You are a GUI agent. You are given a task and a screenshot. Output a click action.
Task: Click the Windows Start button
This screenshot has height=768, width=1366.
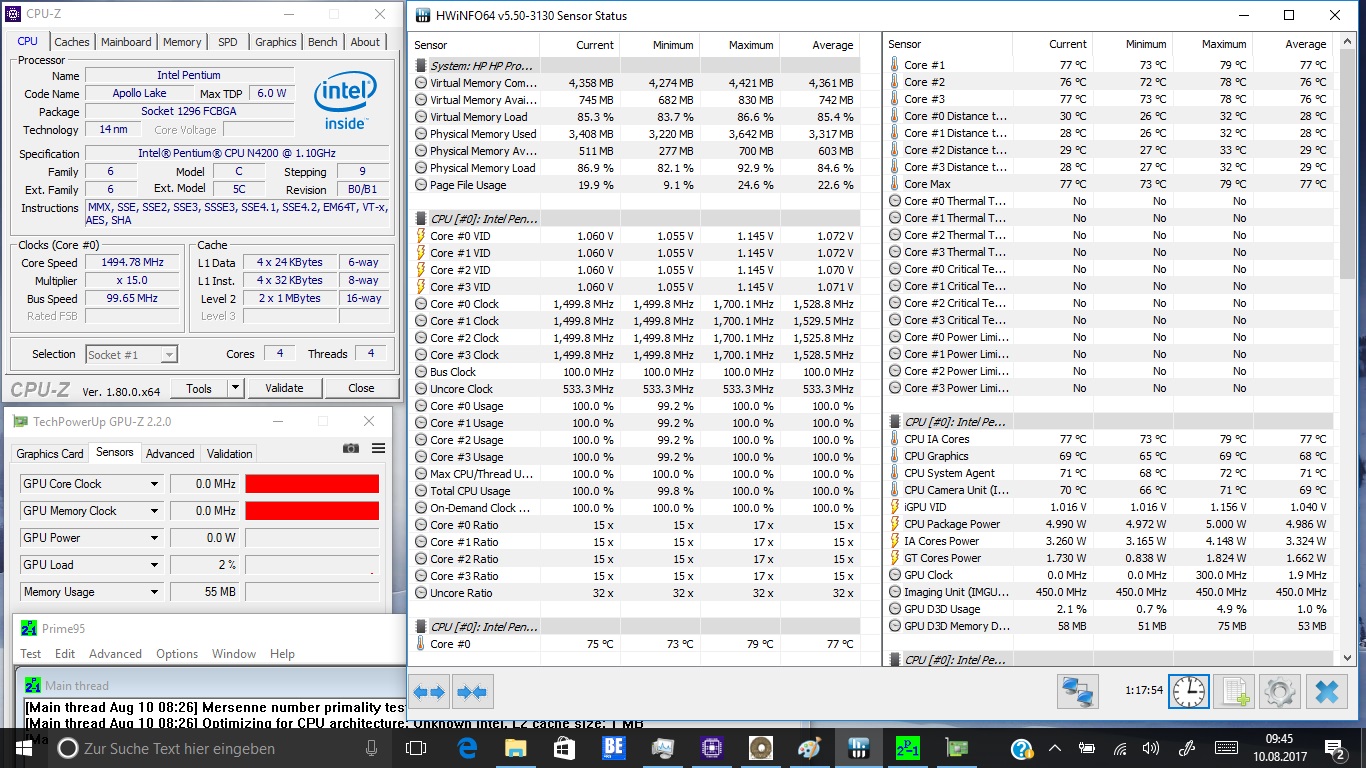[x=22, y=748]
